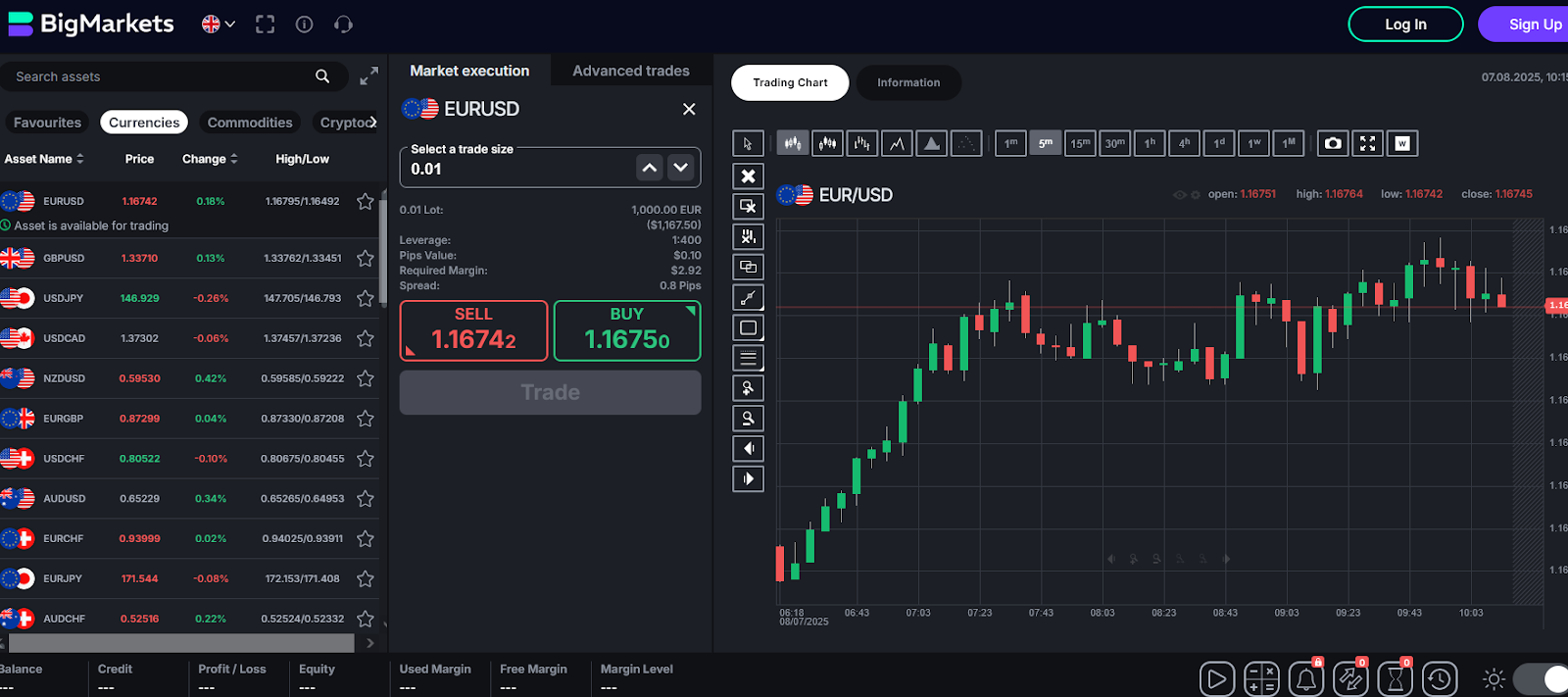Favourite the USDCHF asset star
The image size is (1568, 697).
point(366,459)
